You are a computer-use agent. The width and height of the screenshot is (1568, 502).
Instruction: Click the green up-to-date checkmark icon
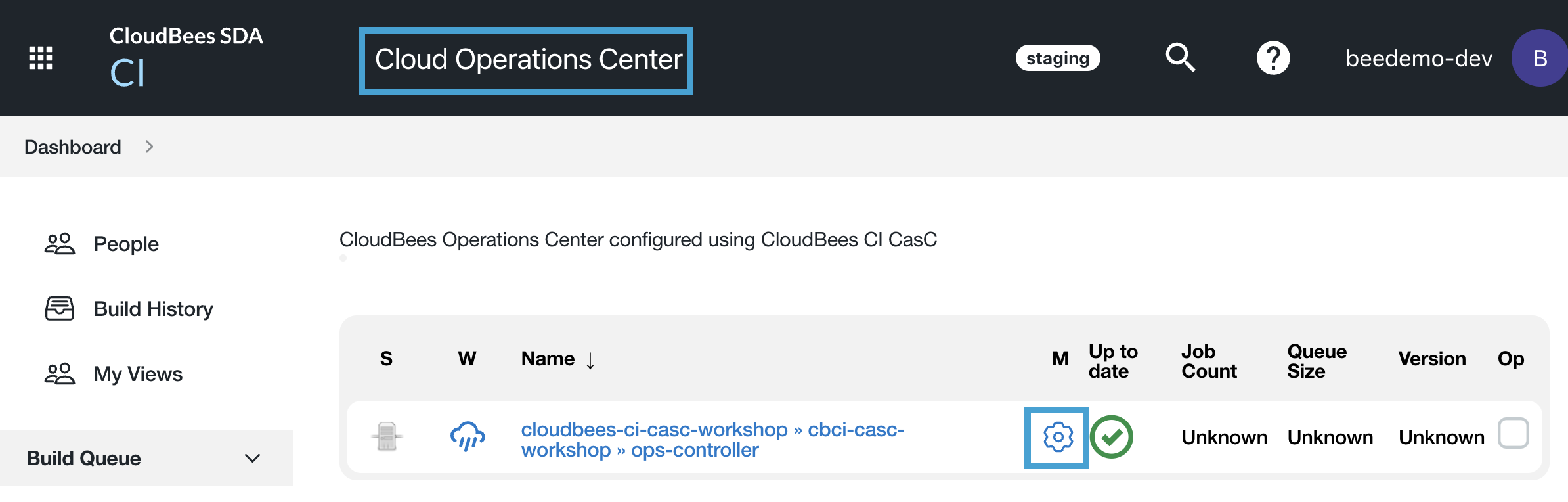click(x=1112, y=437)
